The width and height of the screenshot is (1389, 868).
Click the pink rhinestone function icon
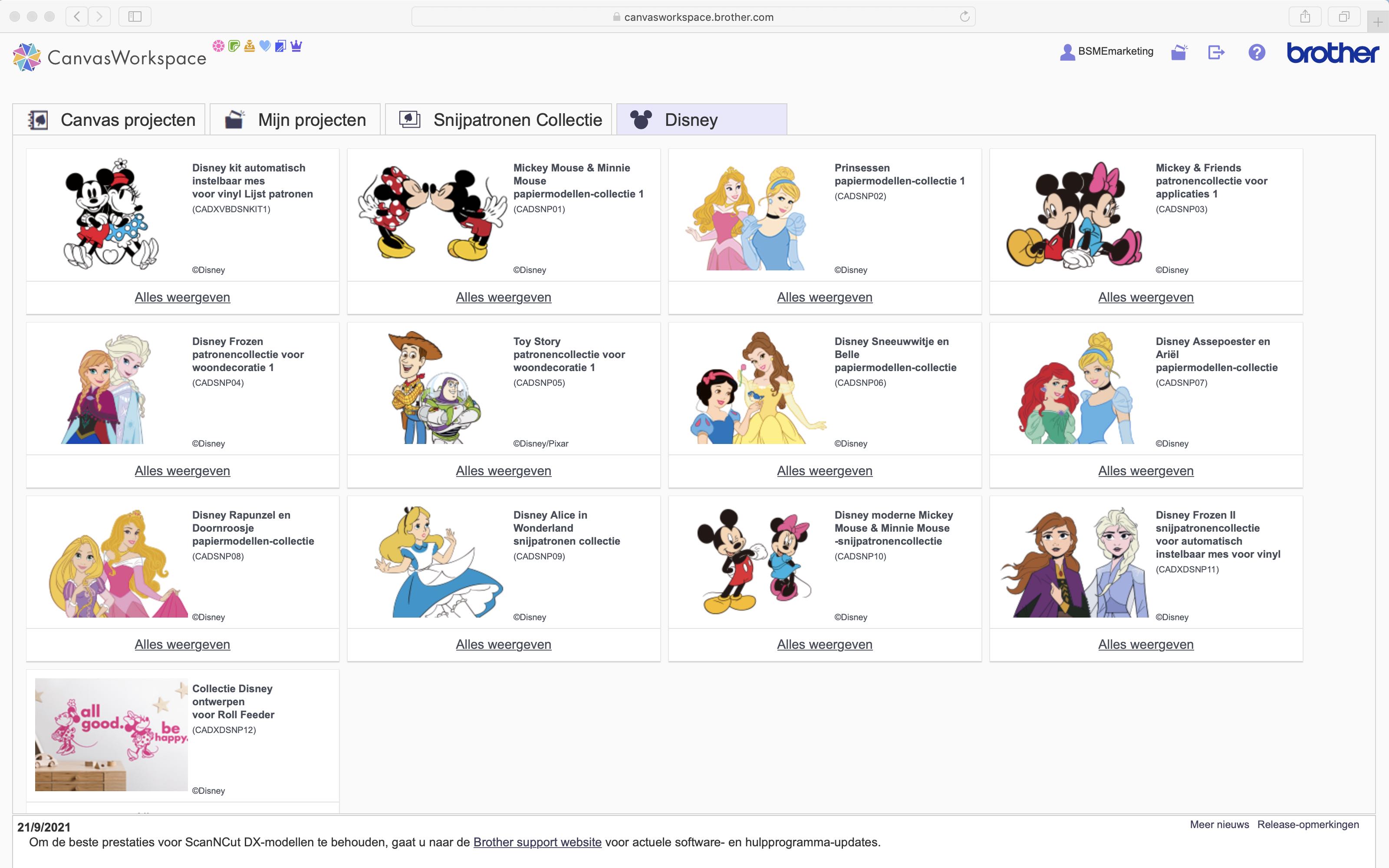tap(218, 46)
